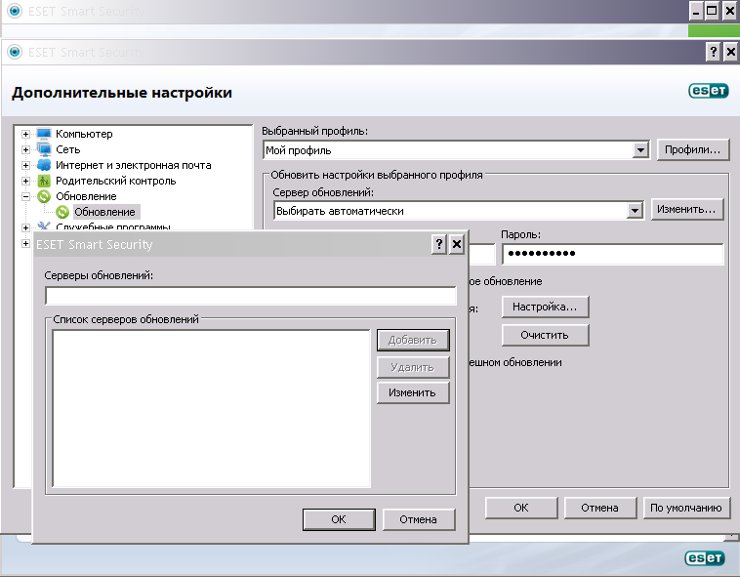Click the Очистить button
The width and height of the screenshot is (740, 577).
pyautogui.click(x=545, y=335)
